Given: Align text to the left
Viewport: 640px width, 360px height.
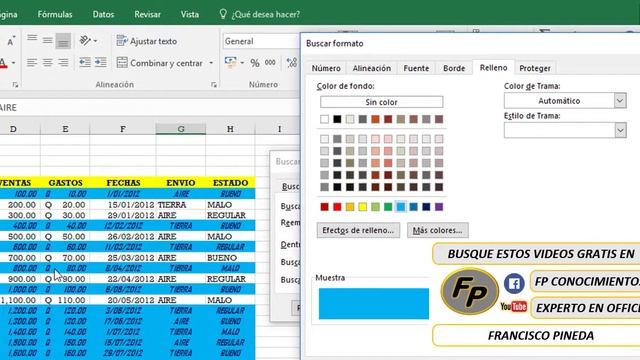Looking at the screenshot, I should (32, 62).
